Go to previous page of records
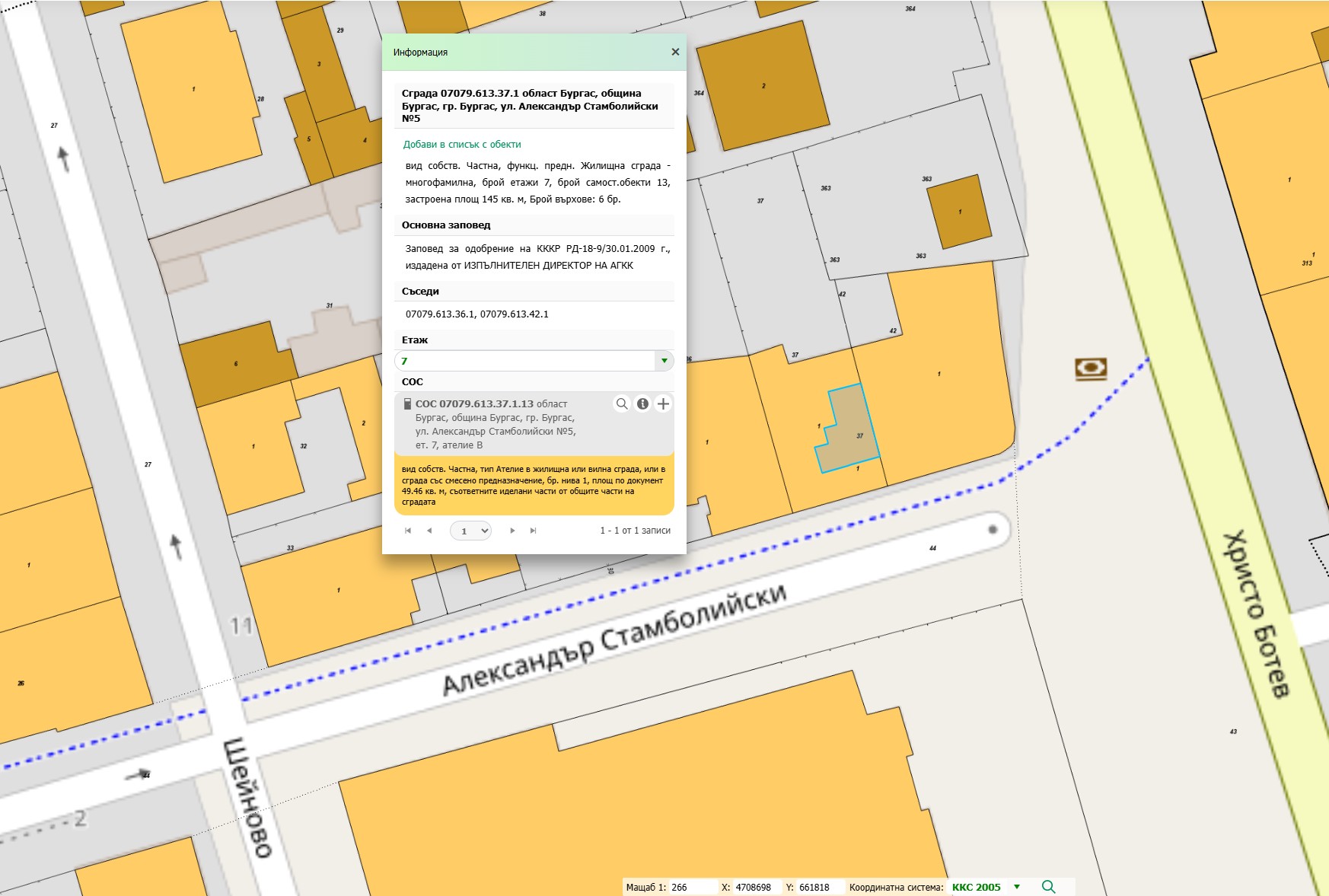Screen dimensions: 1329x896 tap(429, 531)
